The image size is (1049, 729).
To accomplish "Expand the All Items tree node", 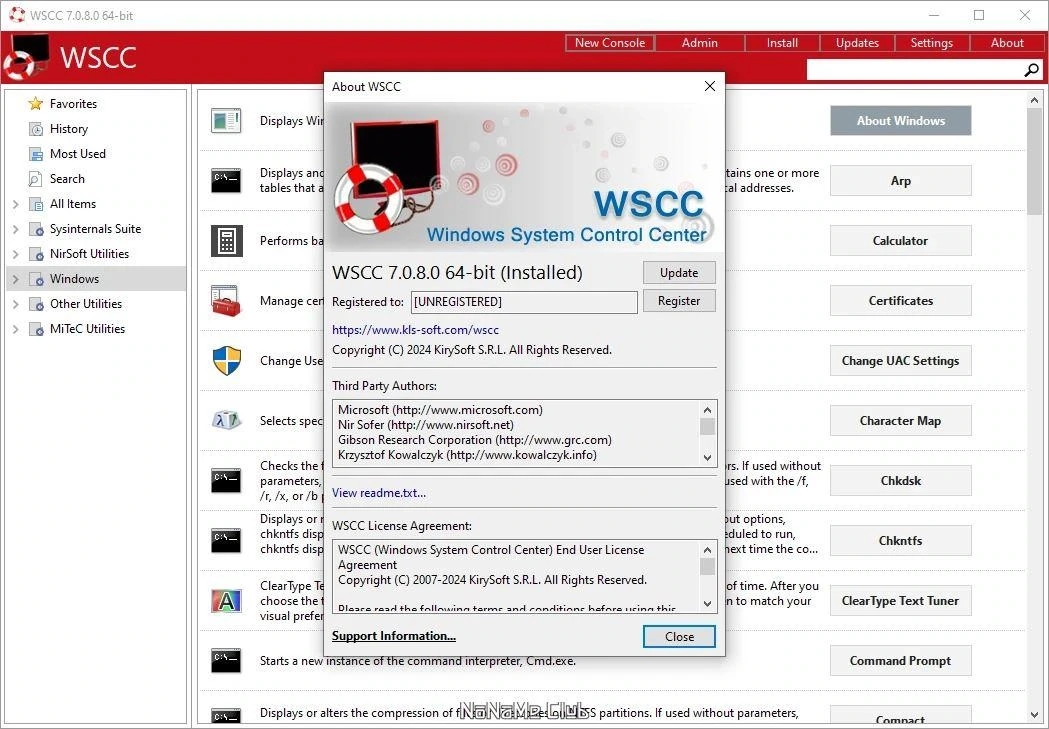I will tap(15, 204).
